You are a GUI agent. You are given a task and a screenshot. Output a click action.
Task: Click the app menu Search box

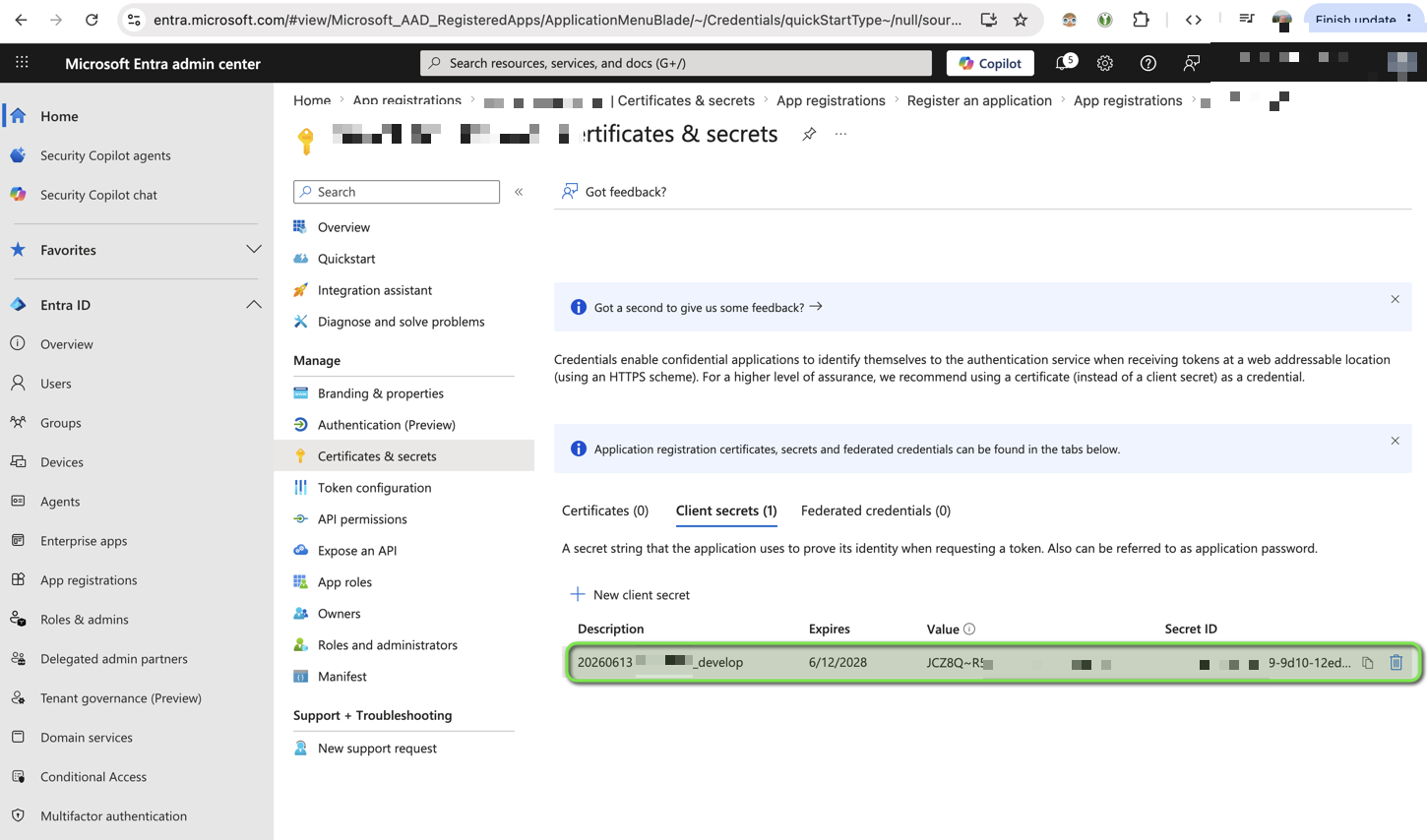(x=397, y=192)
